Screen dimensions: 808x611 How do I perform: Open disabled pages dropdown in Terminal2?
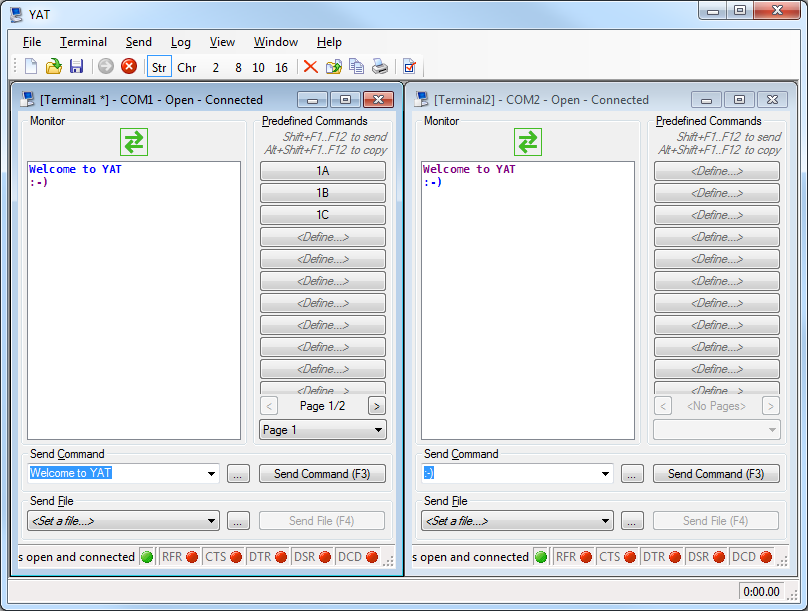(x=717, y=430)
